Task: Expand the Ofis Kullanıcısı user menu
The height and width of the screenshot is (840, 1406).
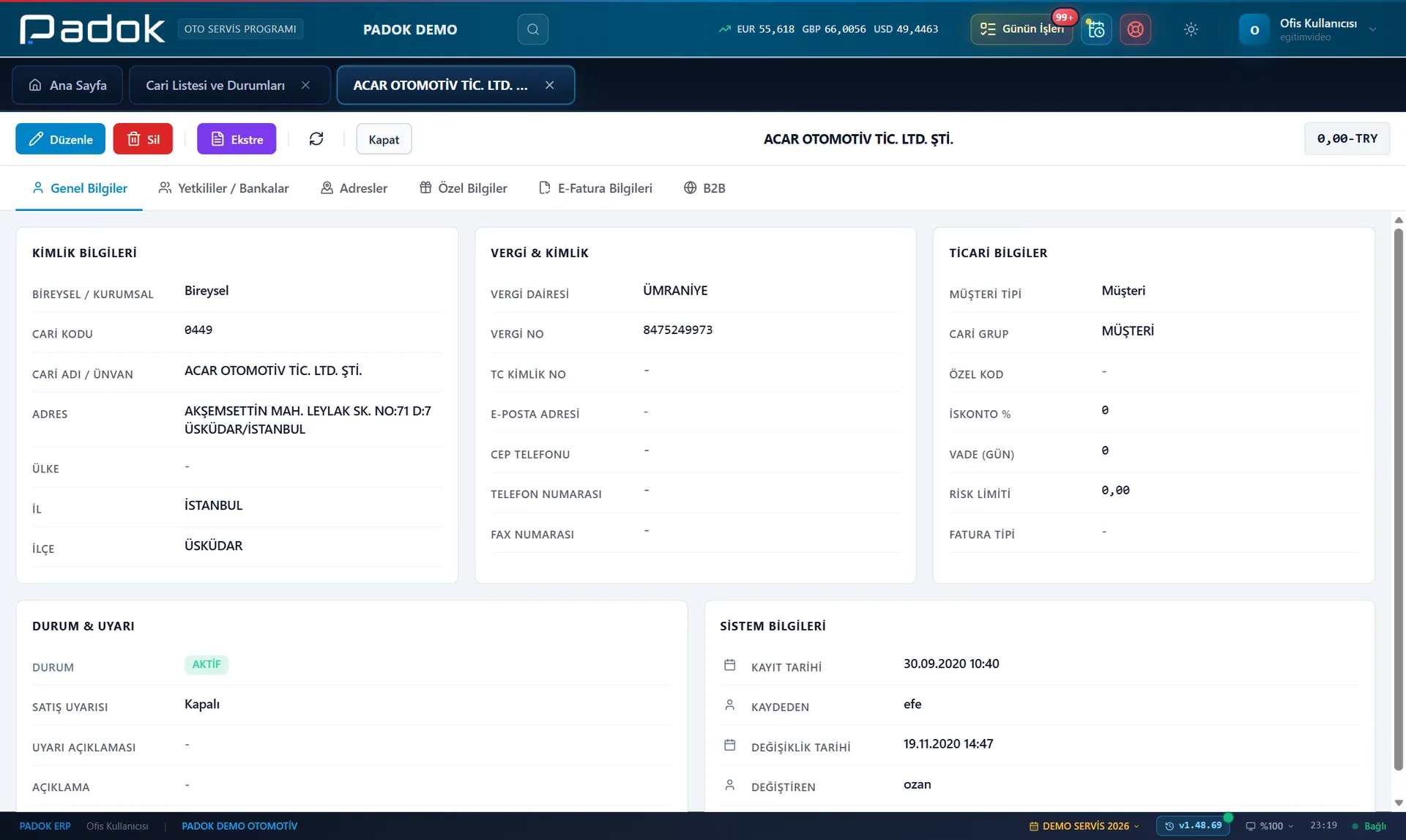Action: pos(1309,29)
